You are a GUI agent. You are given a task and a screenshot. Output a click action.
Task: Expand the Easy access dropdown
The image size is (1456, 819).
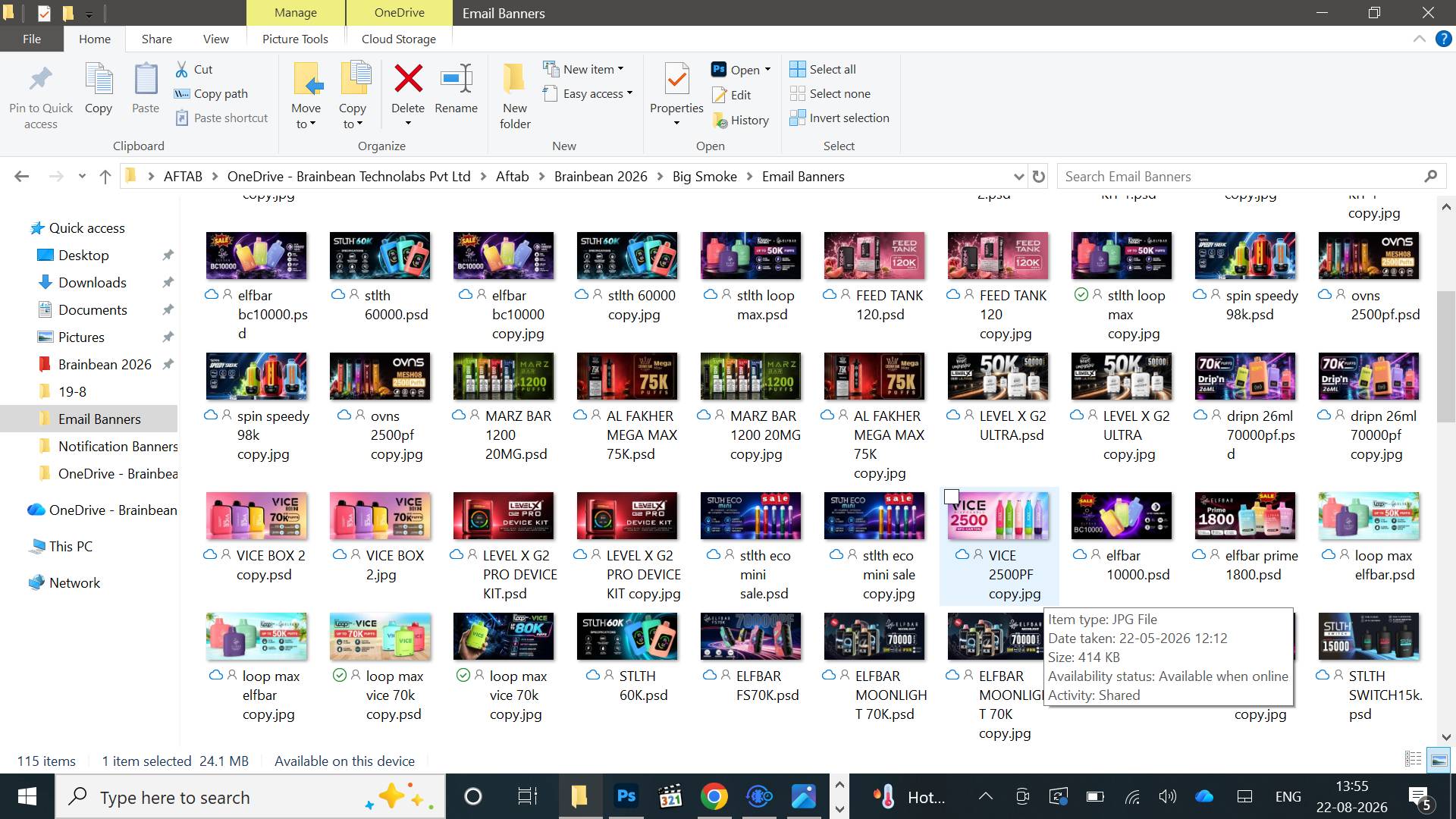pyautogui.click(x=588, y=93)
